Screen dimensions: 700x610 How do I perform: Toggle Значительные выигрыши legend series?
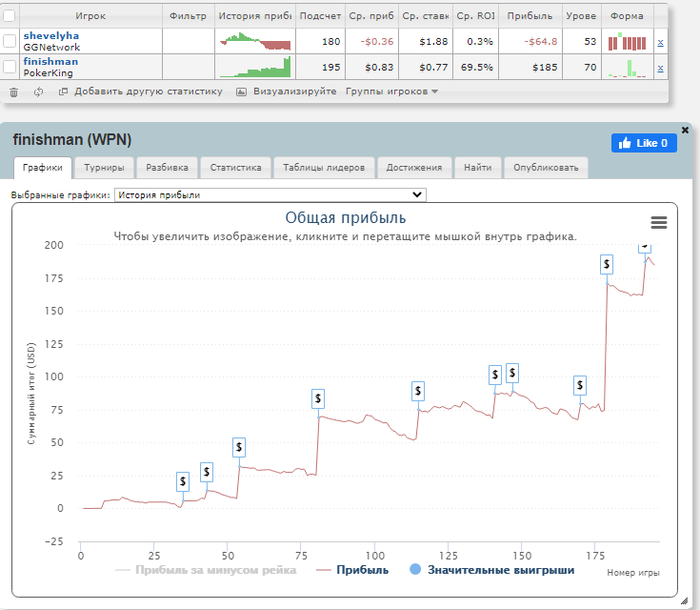(x=492, y=570)
